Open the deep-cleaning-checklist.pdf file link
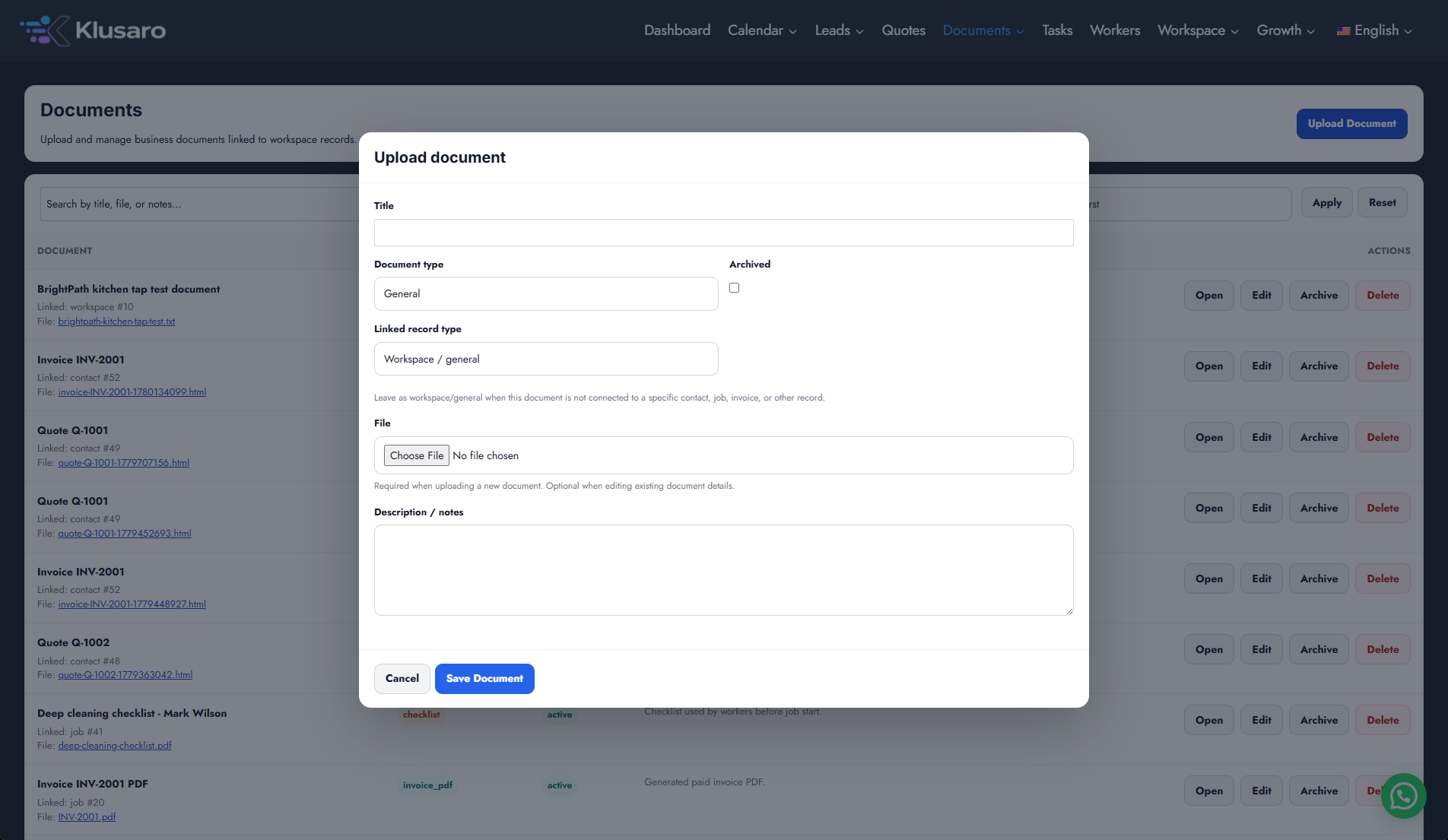Screen dimensions: 1448x840 click(115, 746)
